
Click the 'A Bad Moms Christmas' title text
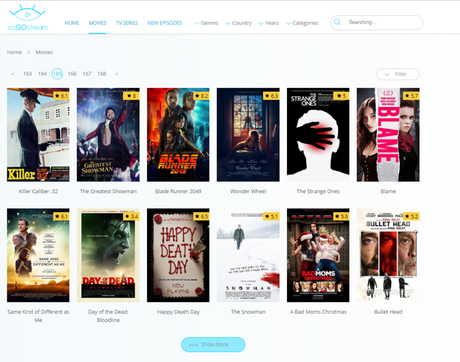[x=318, y=312]
